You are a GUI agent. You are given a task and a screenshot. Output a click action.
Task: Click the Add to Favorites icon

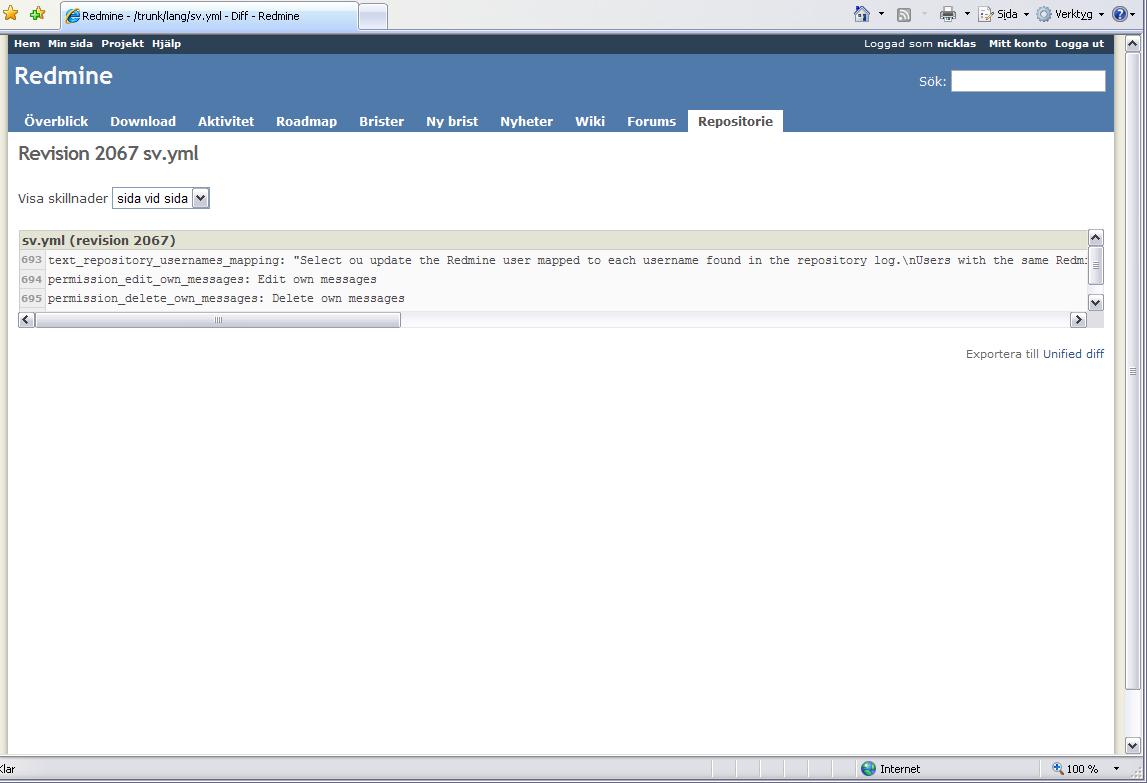click(37, 14)
